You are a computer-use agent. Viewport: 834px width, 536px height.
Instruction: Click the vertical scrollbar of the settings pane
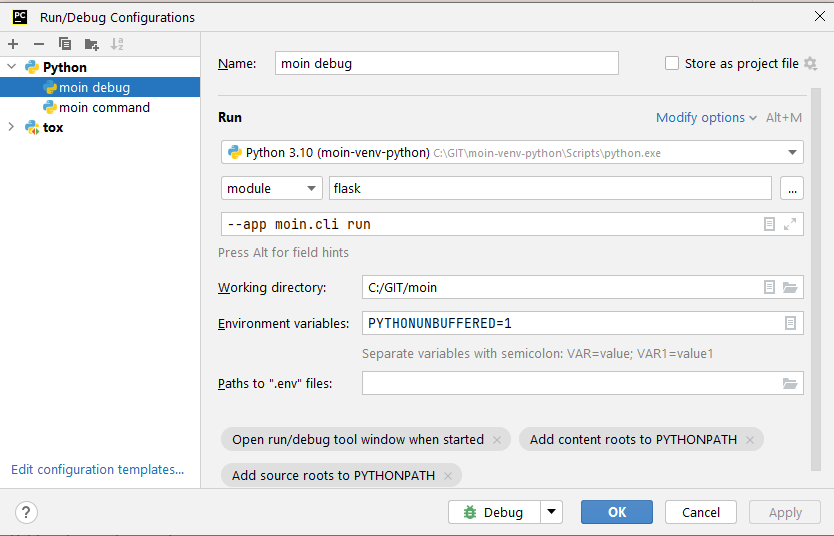(816, 279)
